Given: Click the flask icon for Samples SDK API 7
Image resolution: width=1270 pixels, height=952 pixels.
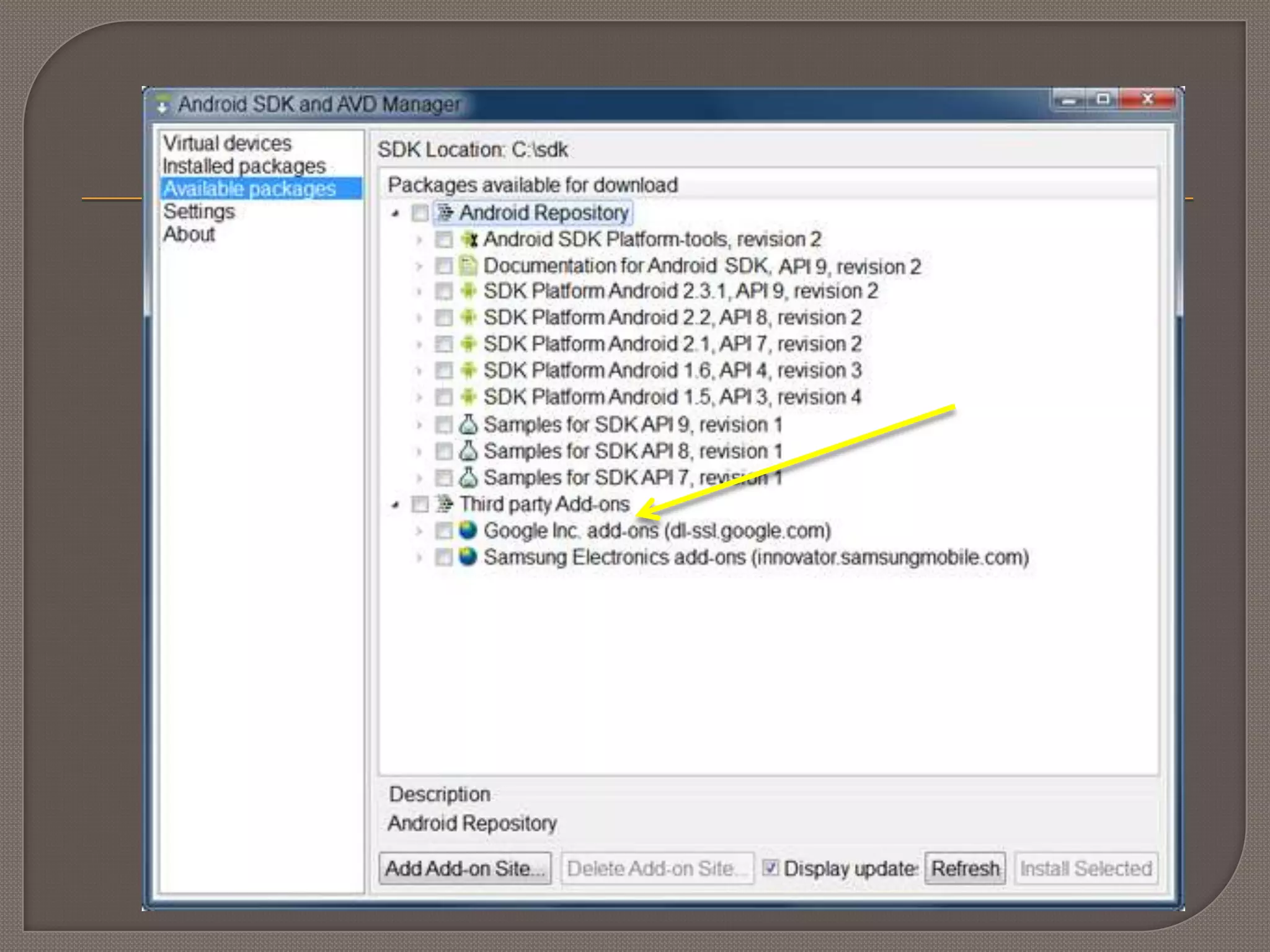Looking at the screenshot, I should click(x=469, y=477).
